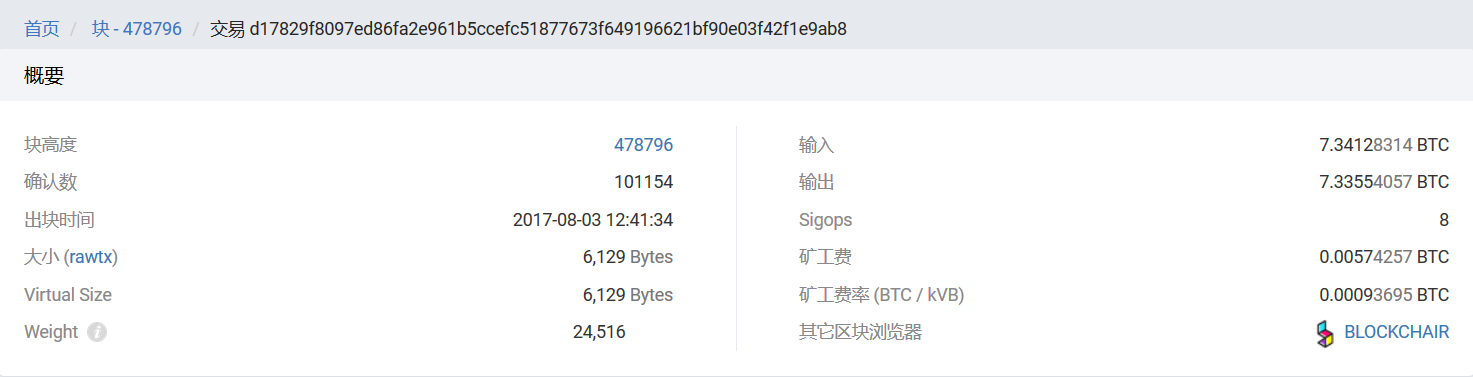Click the Weight info icon
1473x377 pixels.
(x=97, y=332)
